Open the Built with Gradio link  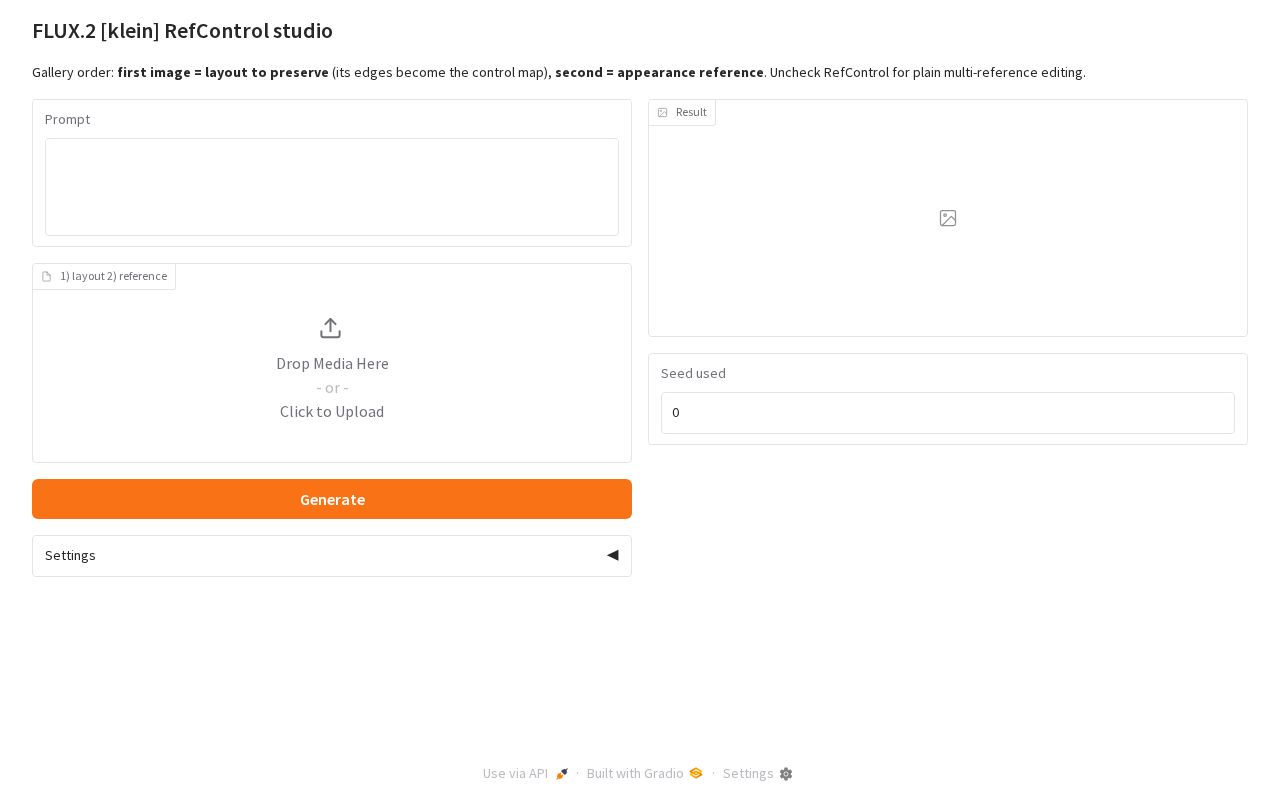pyautogui.click(x=645, y=773)
